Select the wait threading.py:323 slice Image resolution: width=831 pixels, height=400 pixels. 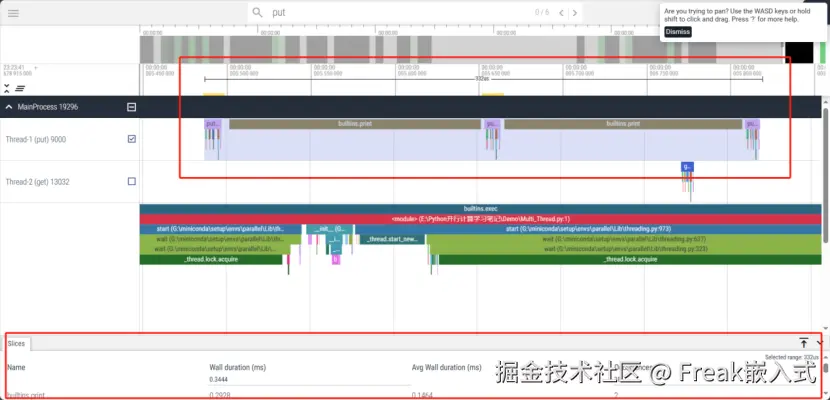click(x=624, y=249)
